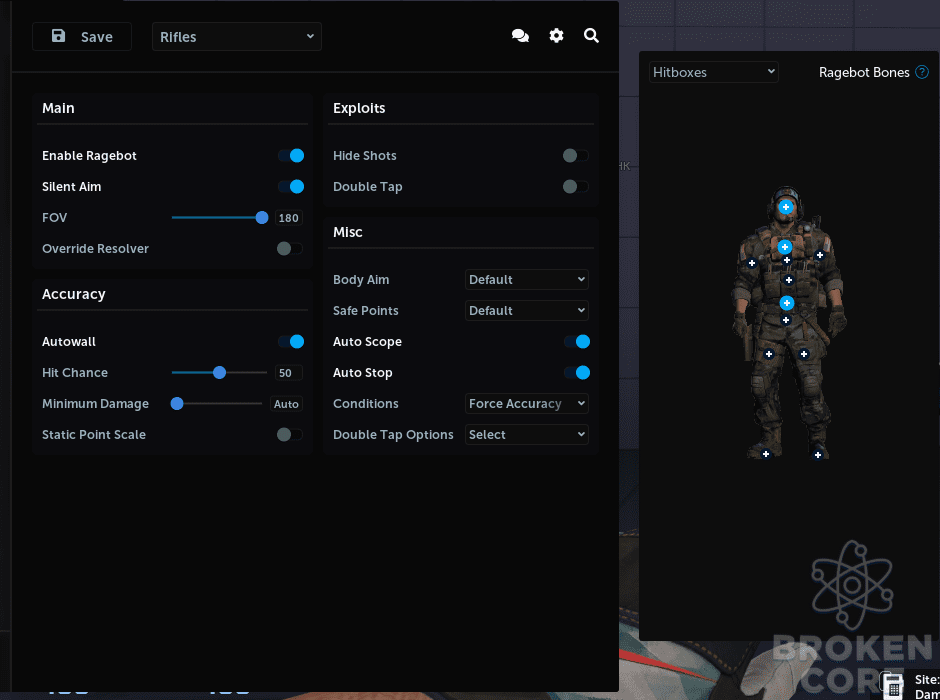Screen dimensions: 940x700
Task: Switch off the Auto Stop toggle
Action: click(577, 373)
